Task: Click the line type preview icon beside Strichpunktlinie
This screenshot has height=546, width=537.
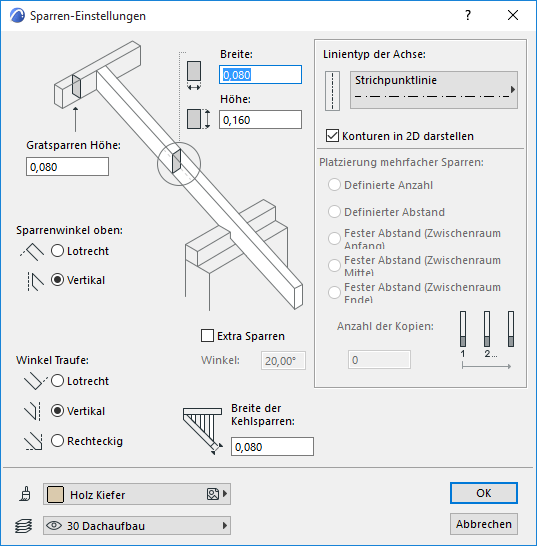Action: (x=332, y=91)
